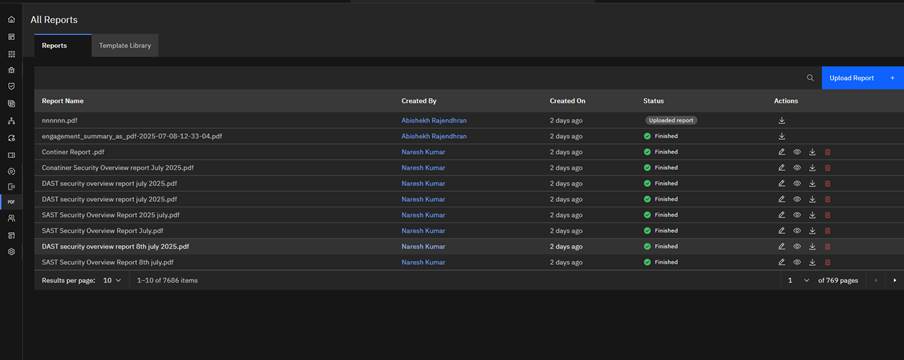Select DAST security overview report 8th july 2025.pdf name
904x360 pixels.
[115, 246]
